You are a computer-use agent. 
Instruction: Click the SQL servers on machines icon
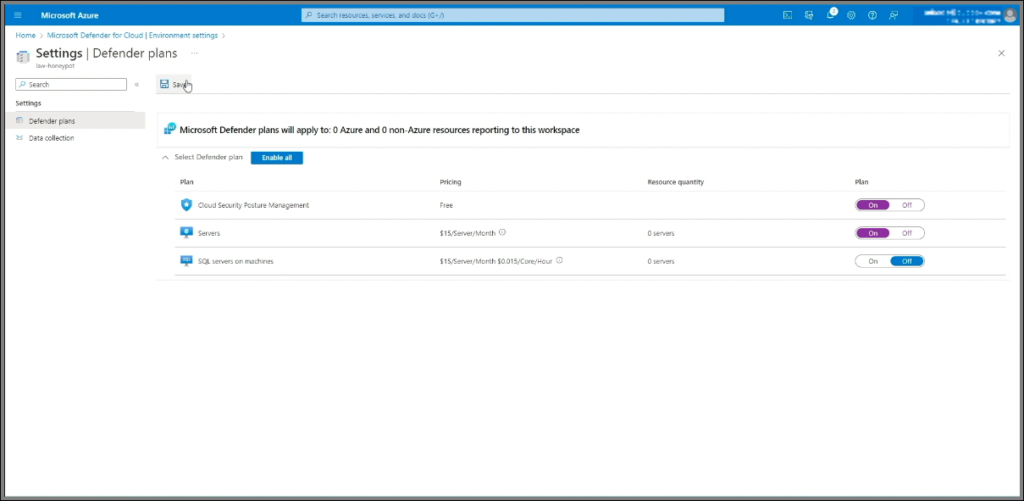click(186, 261)
